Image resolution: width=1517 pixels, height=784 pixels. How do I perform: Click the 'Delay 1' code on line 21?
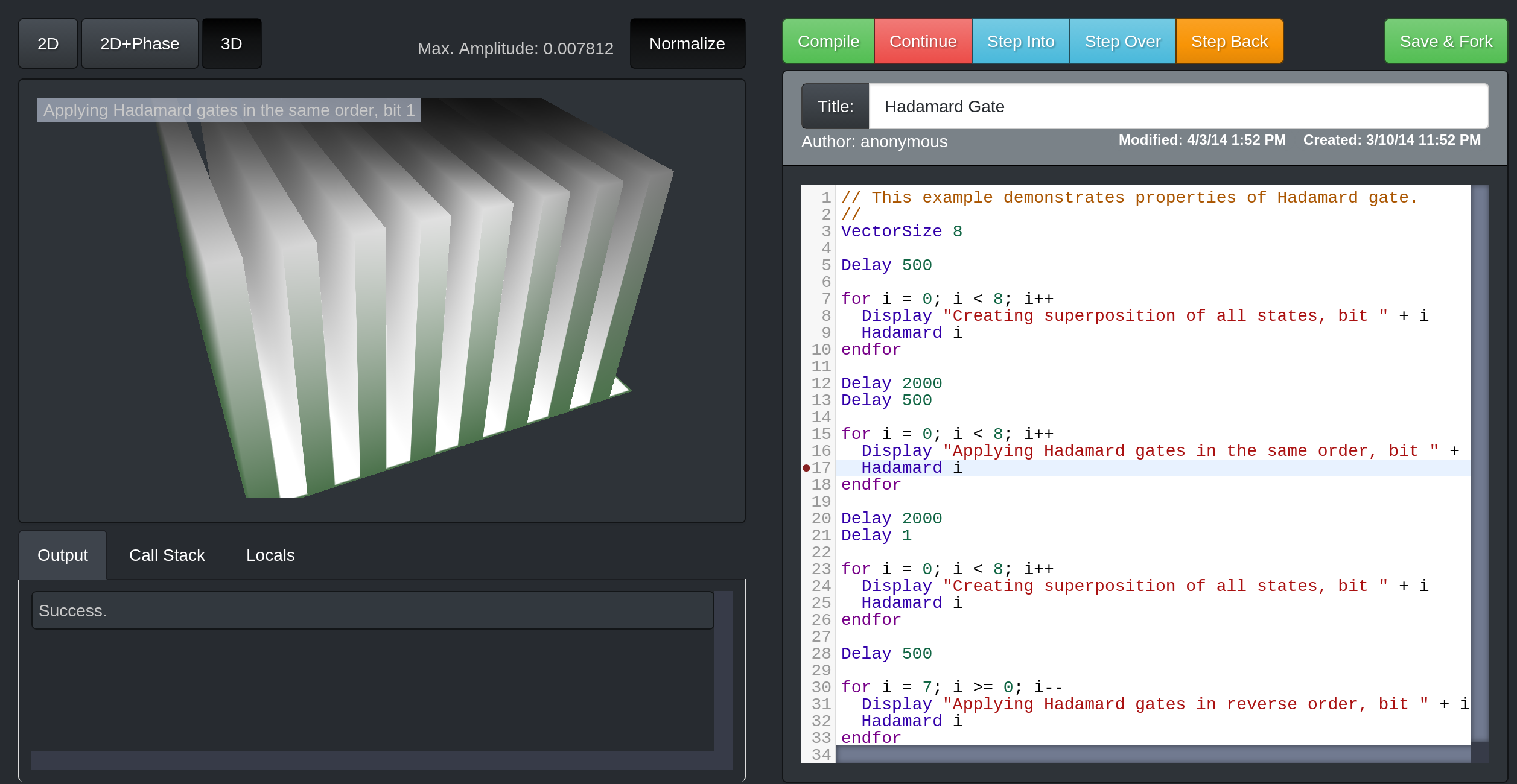click(876, 536)
